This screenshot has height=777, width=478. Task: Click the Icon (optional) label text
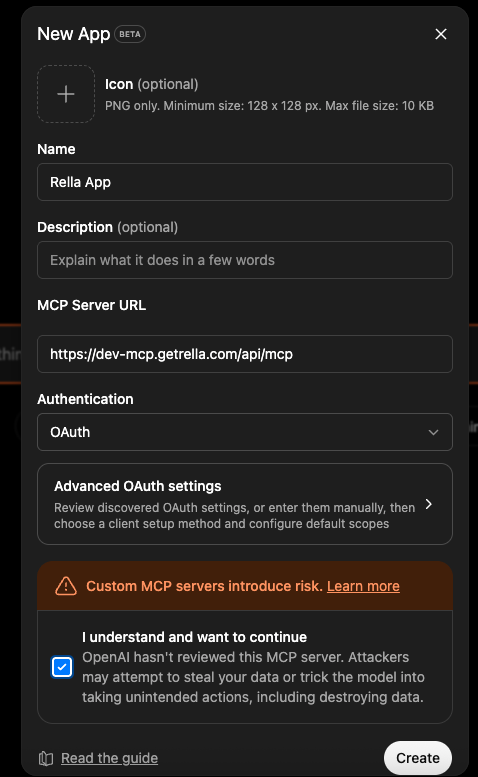click(152, 84)
